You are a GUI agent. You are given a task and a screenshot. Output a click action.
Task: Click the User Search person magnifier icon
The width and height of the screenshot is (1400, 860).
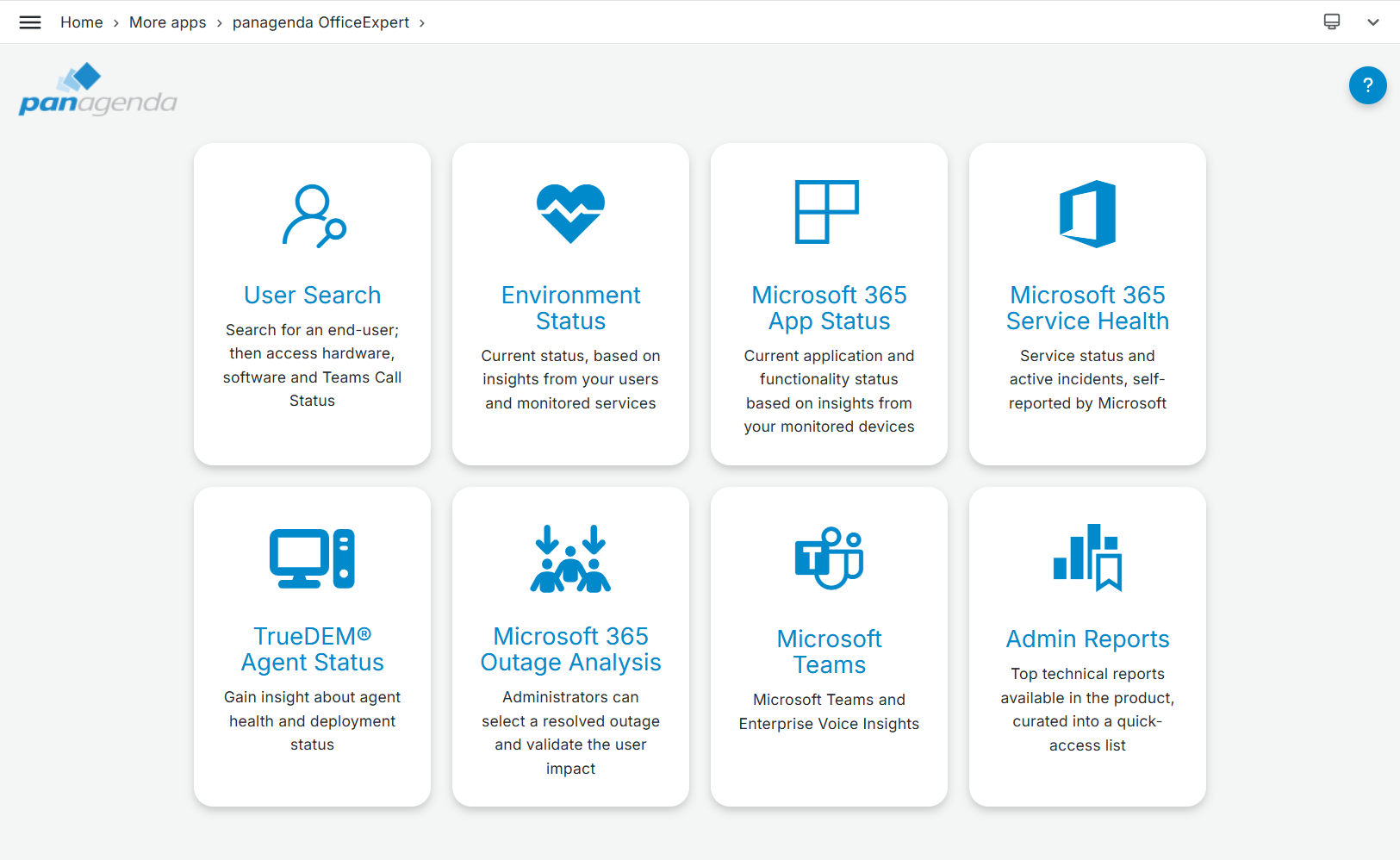pyautogui.click(x=314, y=215)
